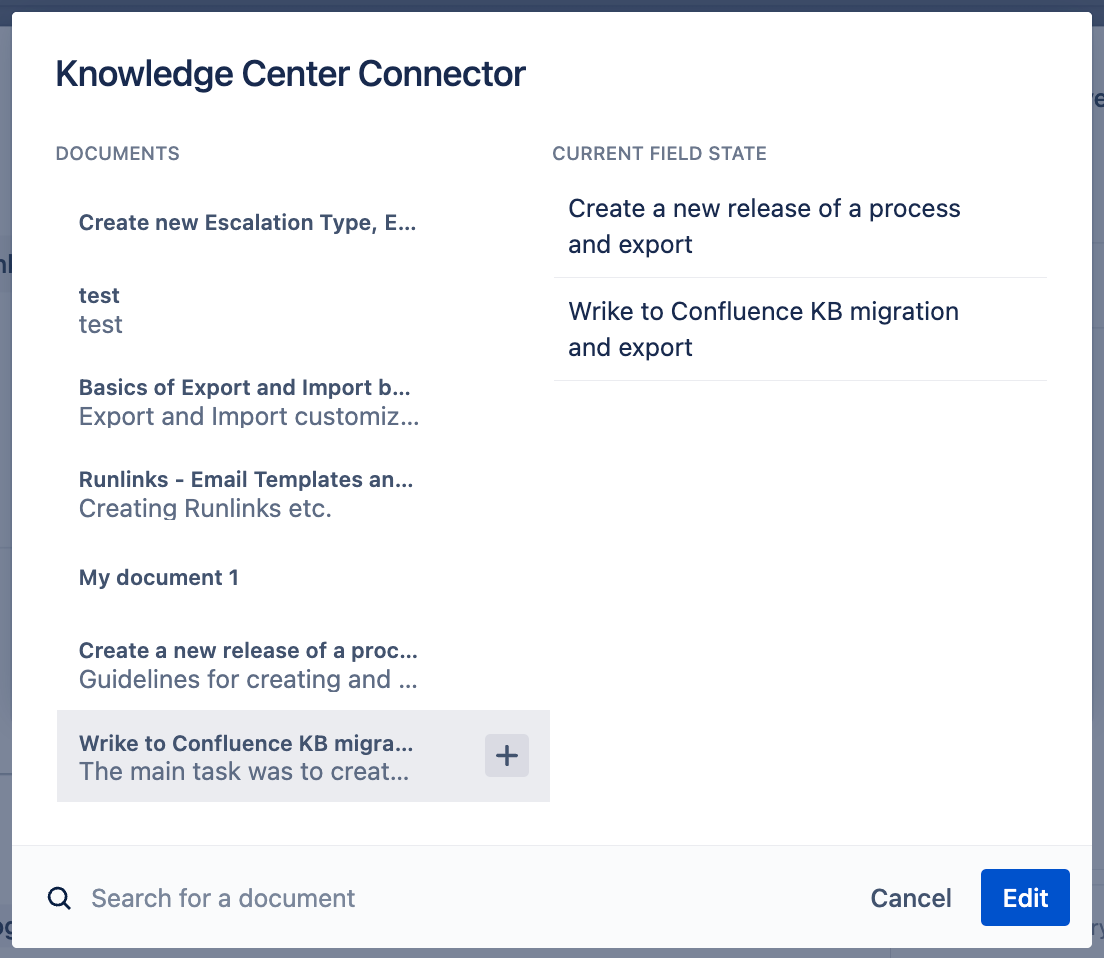
Task: Choose the Basics of Export and Import document
Action: pos(303,402)
